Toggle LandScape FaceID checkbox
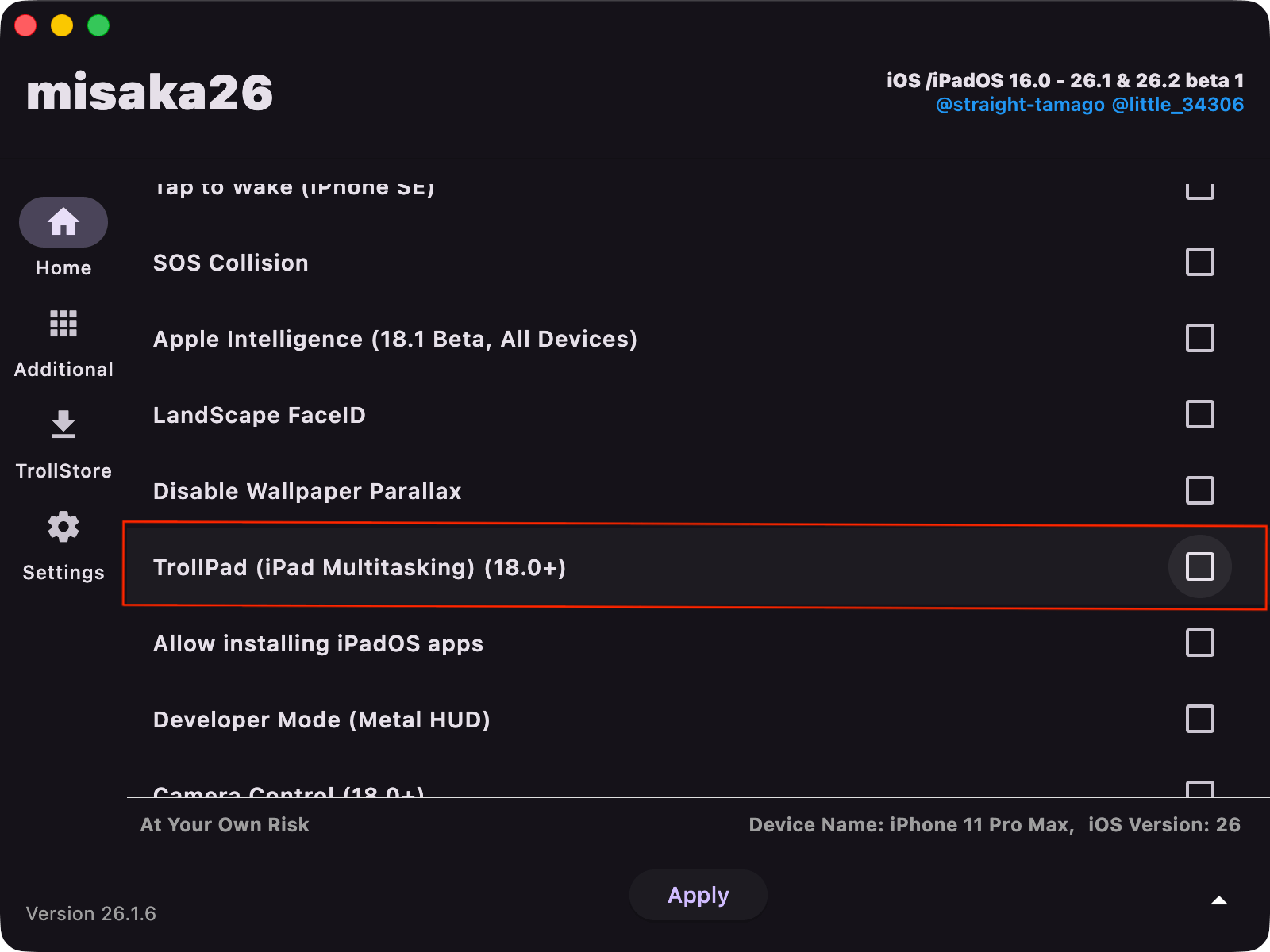 click(x=1199, y=414)
